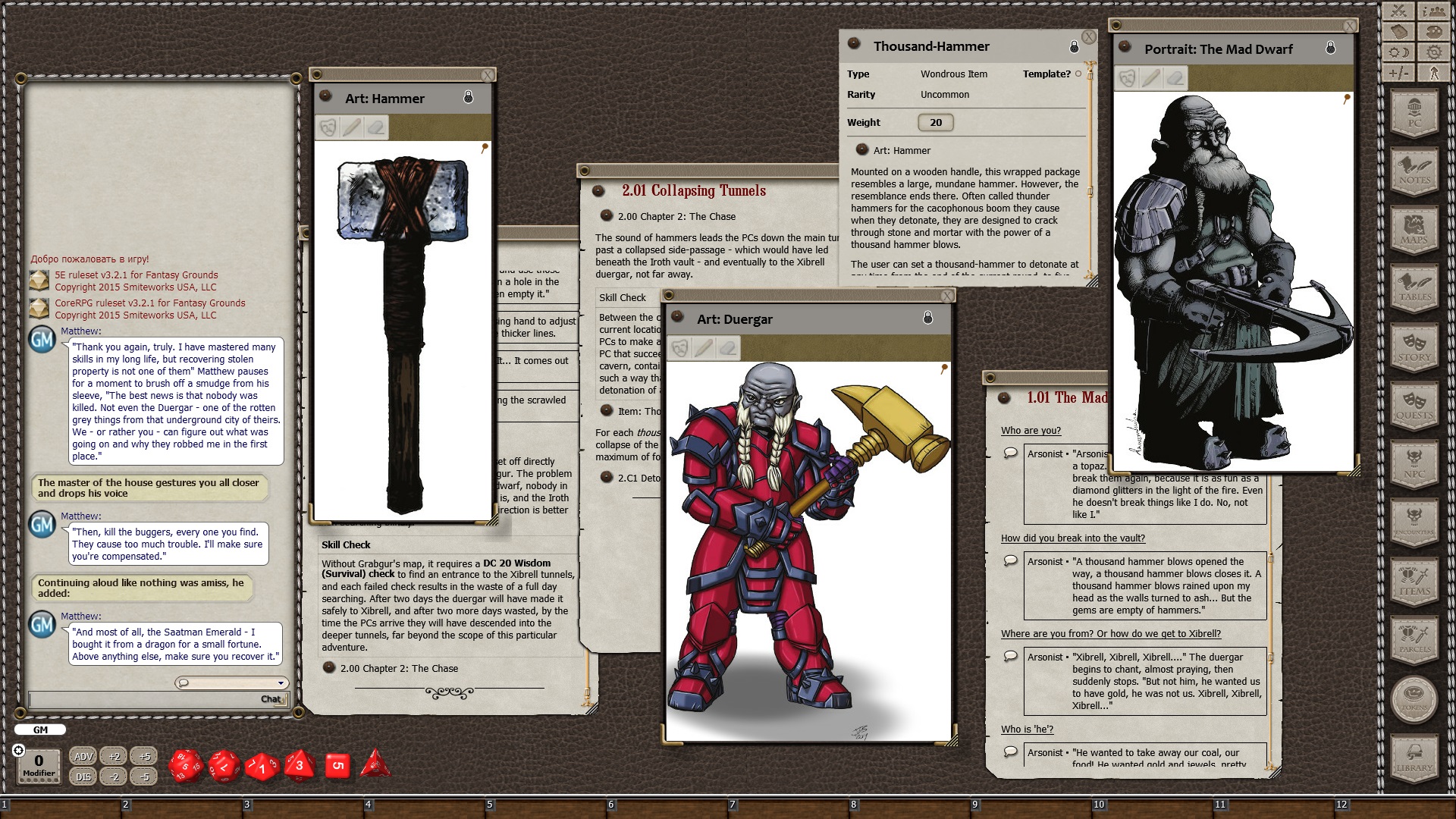Image resolution: width=1456 pixels, height=819 pixels.
Task: Click the +5 modifier button
Action: point(144,756)
